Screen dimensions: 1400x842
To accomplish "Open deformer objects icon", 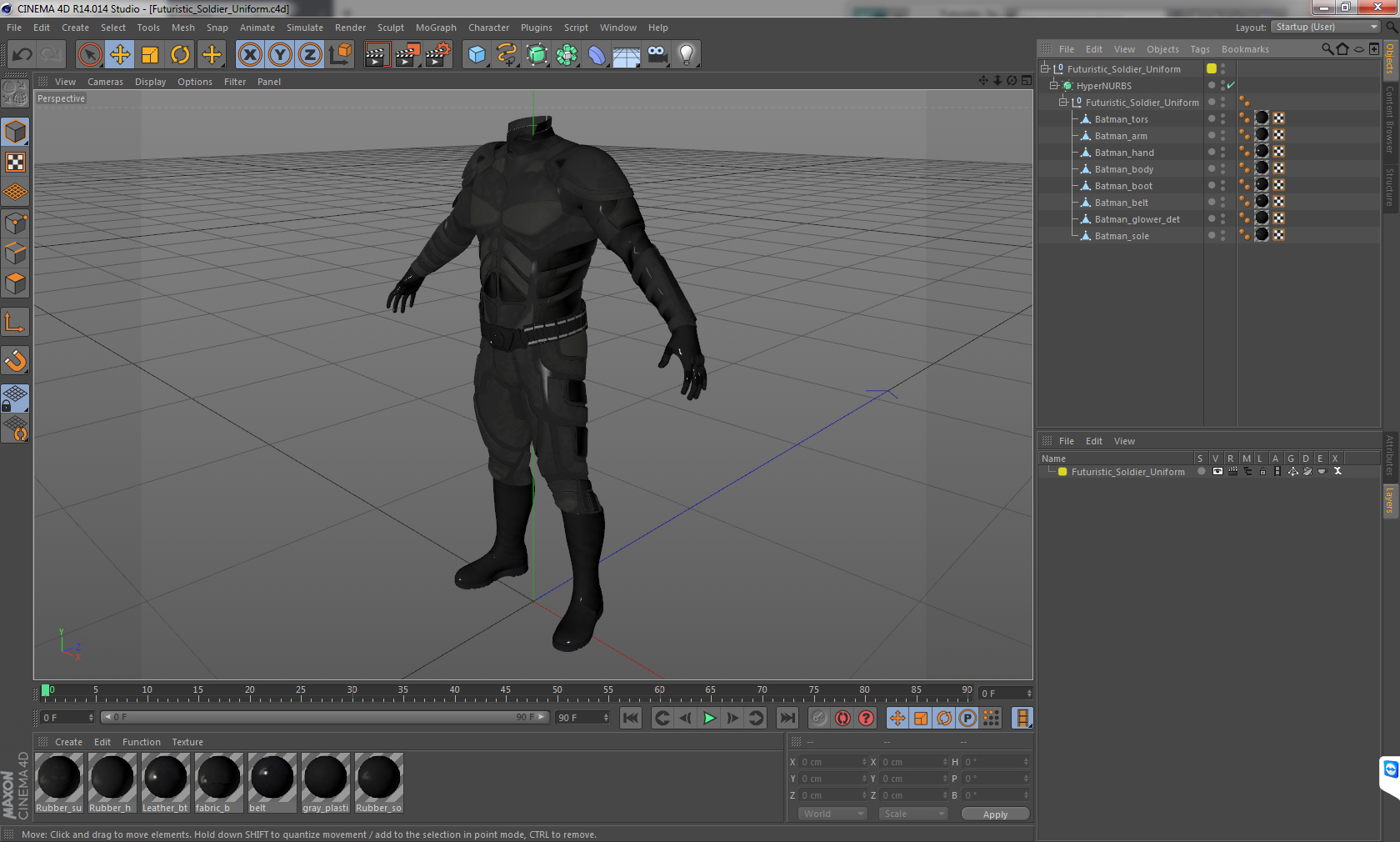I will click(x=597, y=55).
